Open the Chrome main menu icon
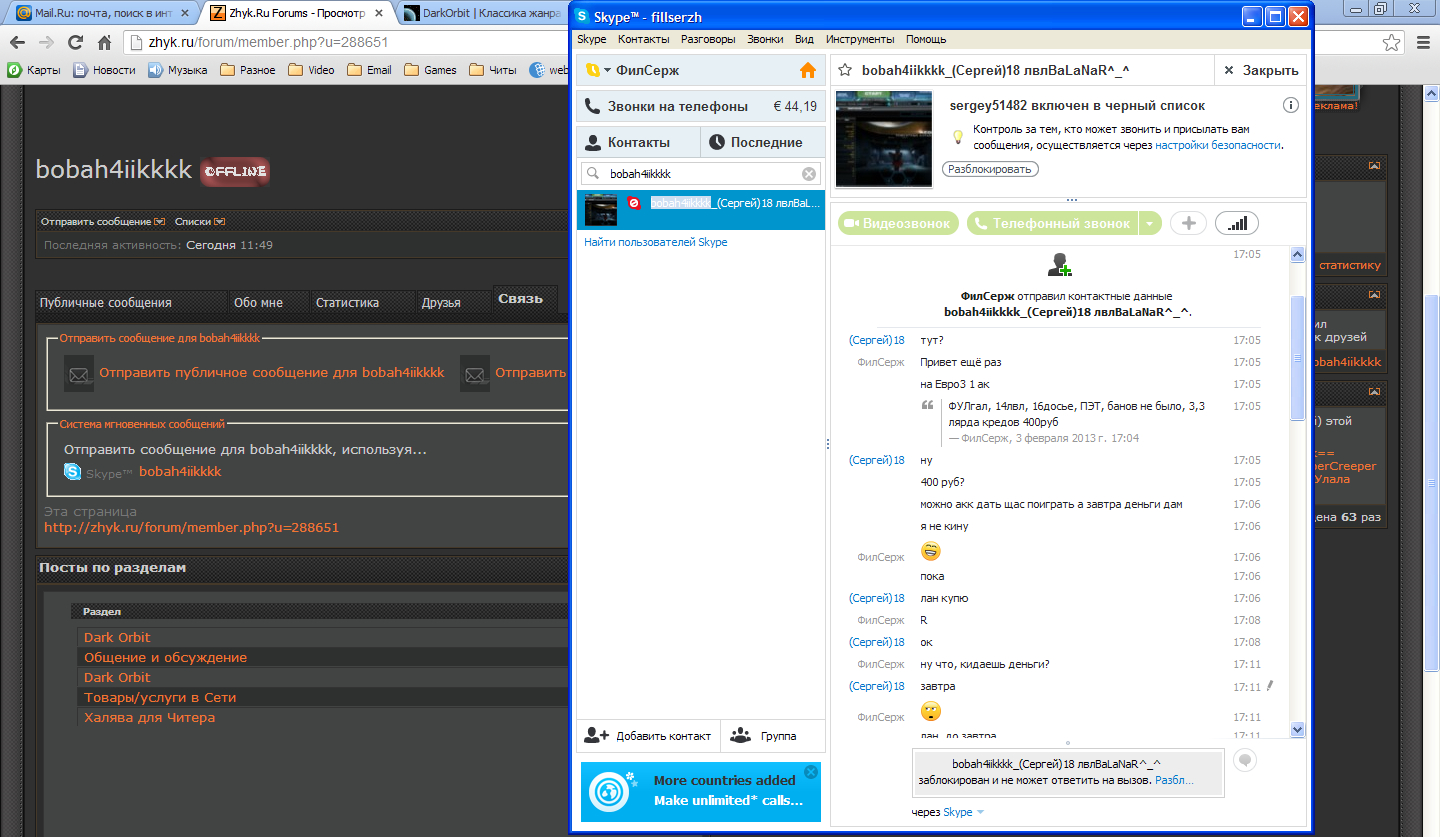The height and width of the screenshot is (837, 1440). point(1424,43)
